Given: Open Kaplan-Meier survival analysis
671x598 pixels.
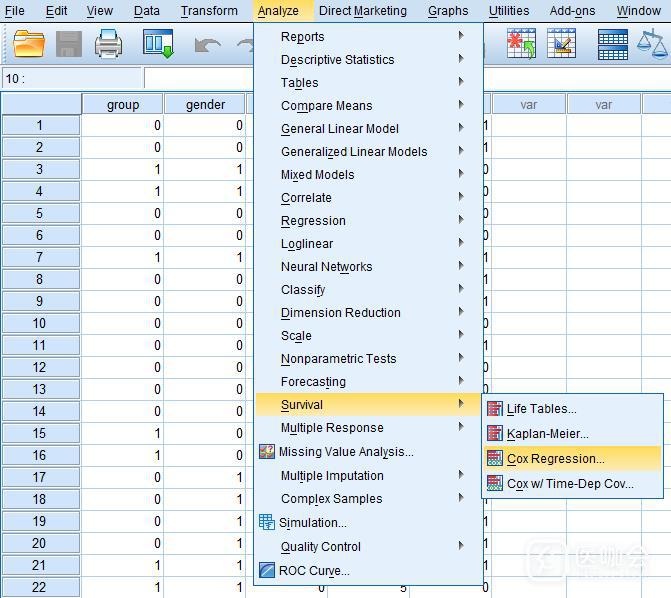Looking at the screenshot, I should coord(547,433).
